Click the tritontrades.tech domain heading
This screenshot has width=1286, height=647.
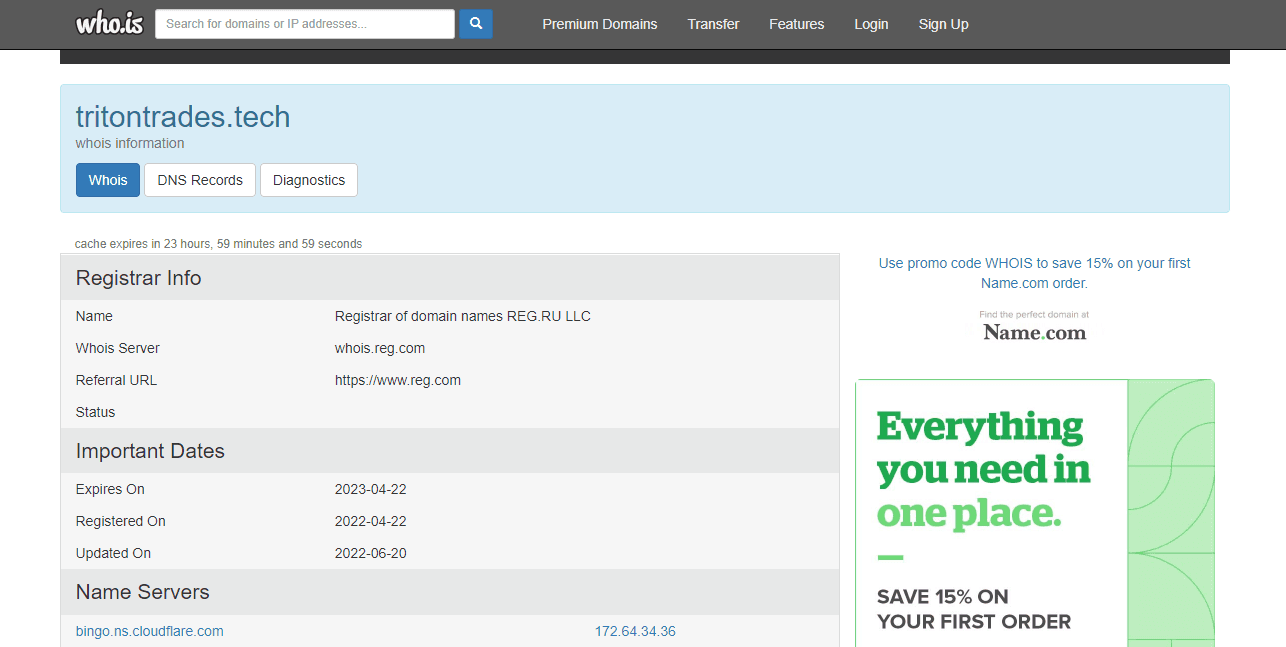[183, 117]
